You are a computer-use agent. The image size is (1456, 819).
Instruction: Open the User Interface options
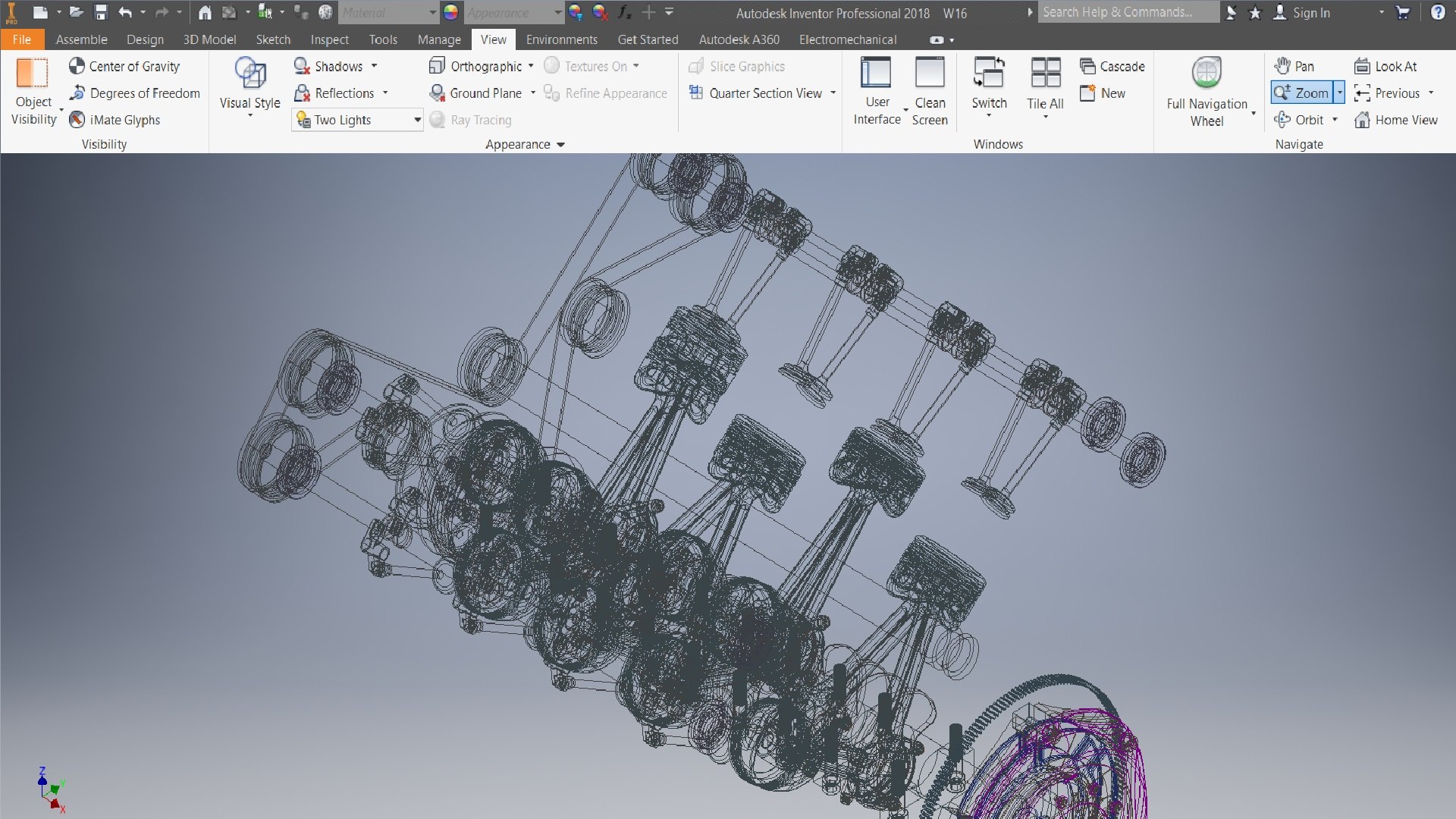coord(877,91)
